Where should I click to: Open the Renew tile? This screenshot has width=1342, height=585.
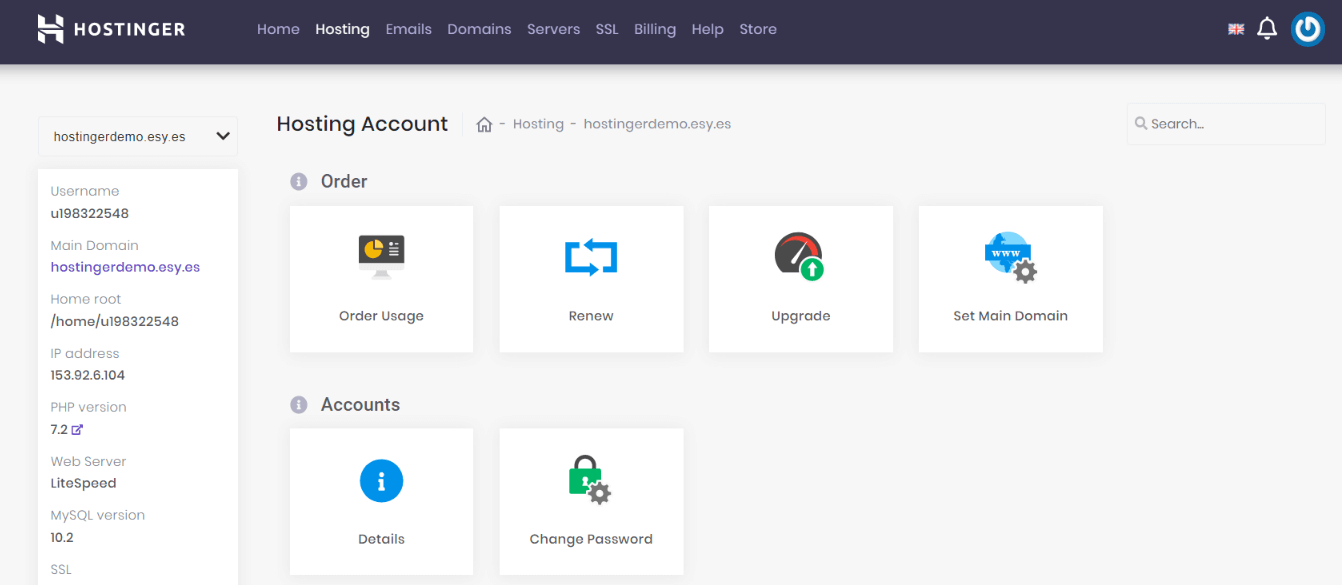[x=591, y=279]
